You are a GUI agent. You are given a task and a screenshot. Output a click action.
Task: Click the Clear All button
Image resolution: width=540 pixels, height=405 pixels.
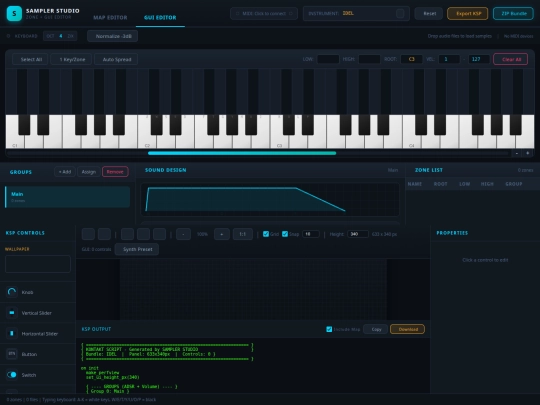point(511,59)
